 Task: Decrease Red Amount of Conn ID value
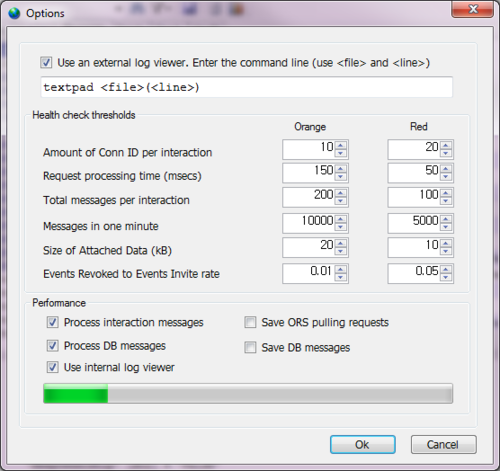pyautogui.click(x=446, y=153)
